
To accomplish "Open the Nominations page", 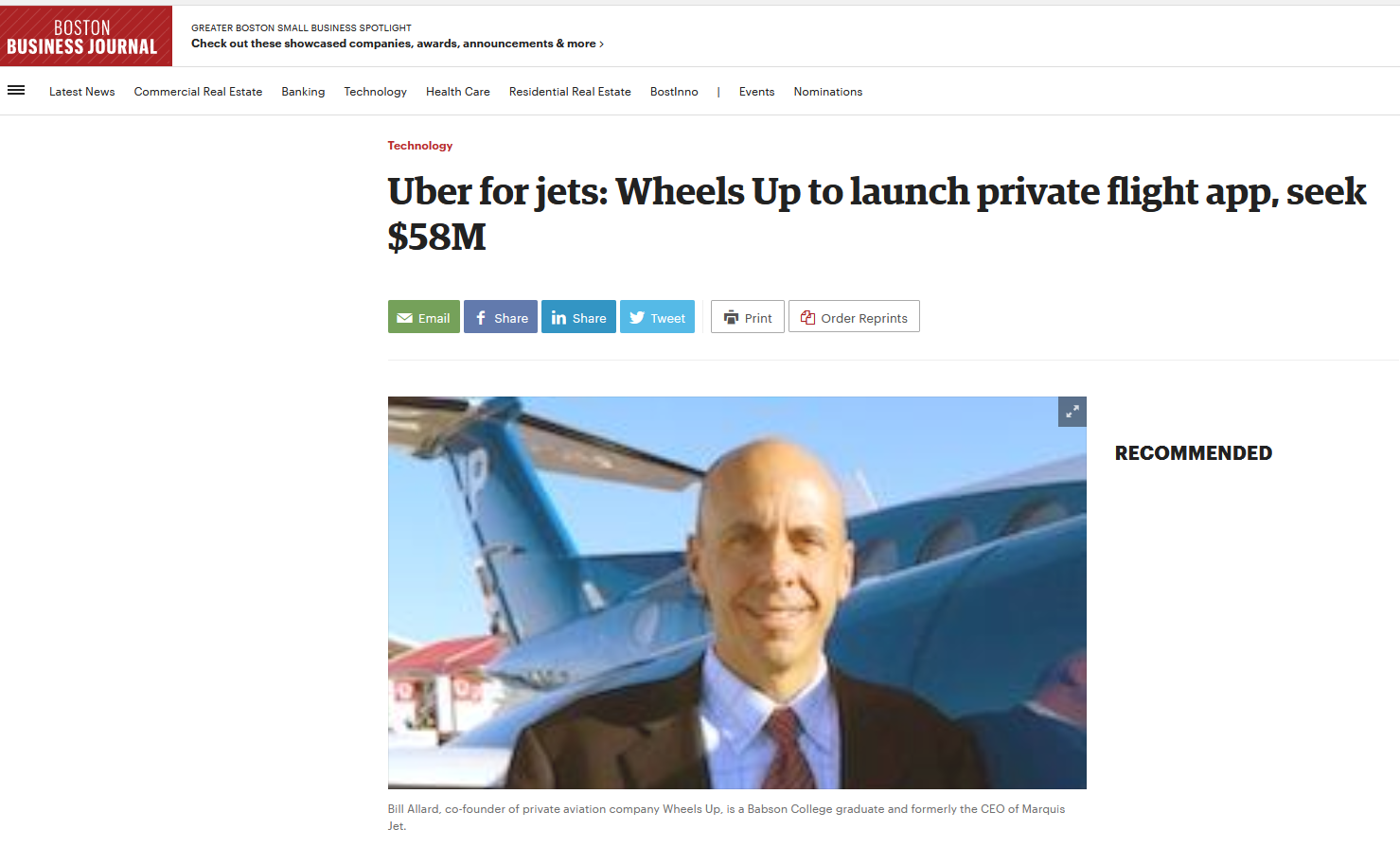I will point(828,92).
